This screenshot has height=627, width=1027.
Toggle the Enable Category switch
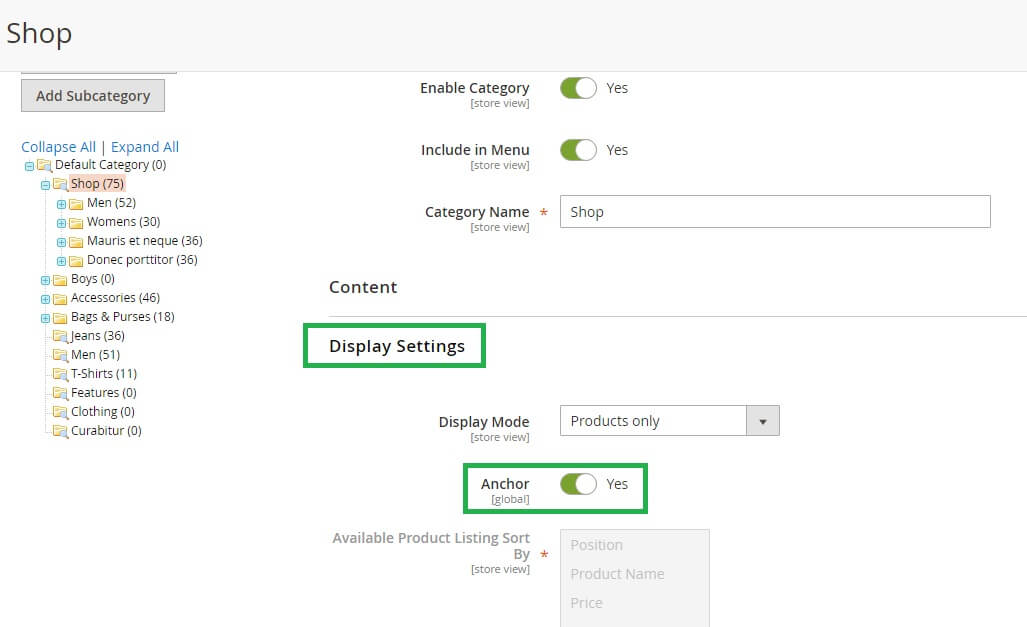[x=578, y=88]
